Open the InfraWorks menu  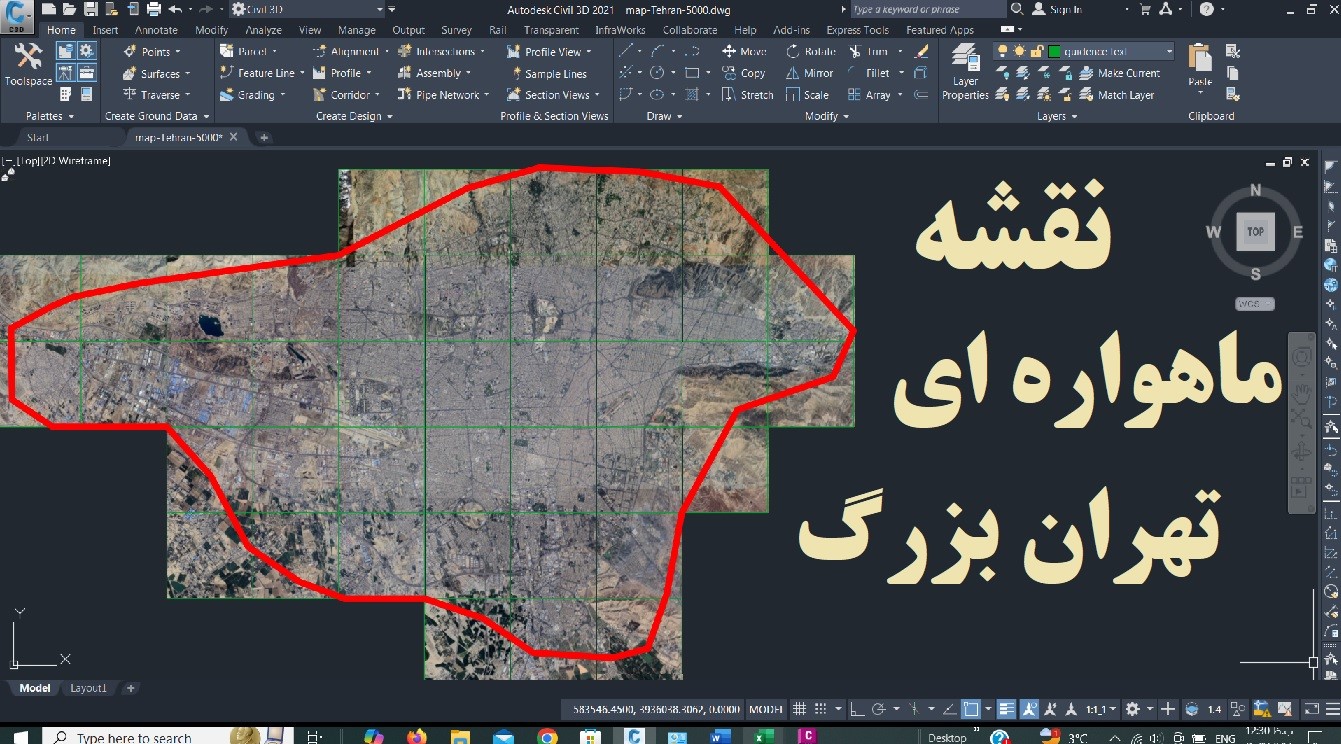[x=620, y=29]
